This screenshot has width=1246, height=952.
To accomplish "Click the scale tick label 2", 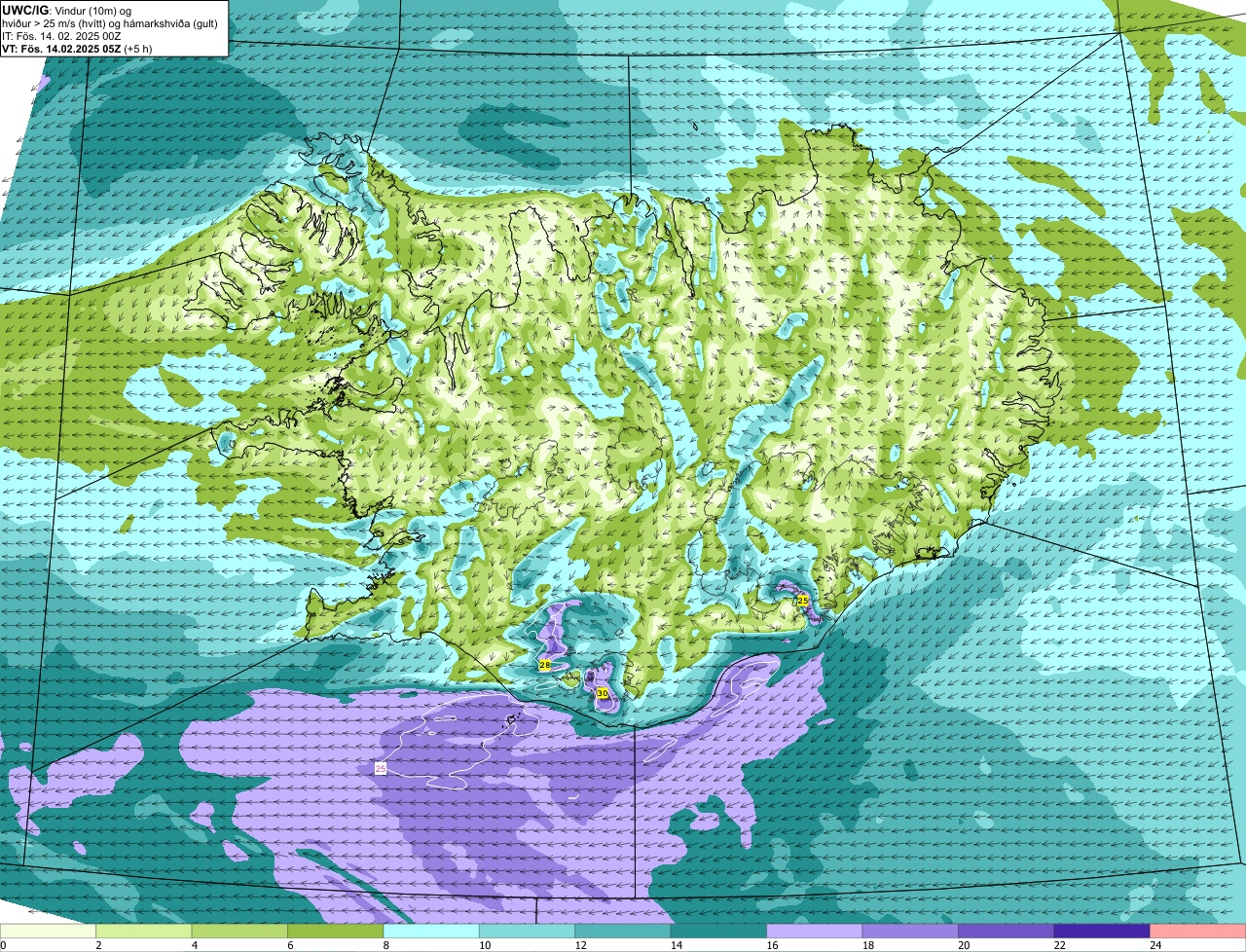I will [98, 945].
